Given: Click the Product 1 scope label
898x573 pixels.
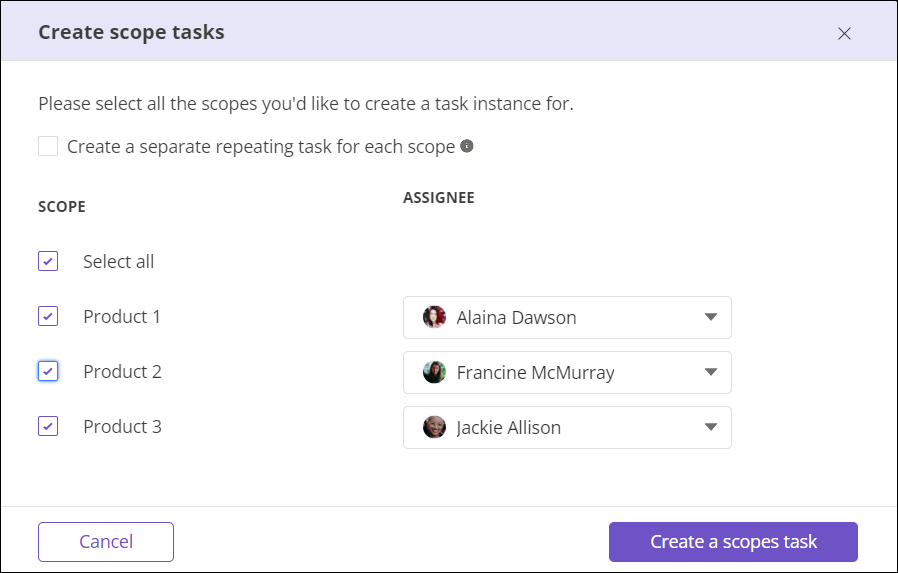Looking at the screenshot, I should click(122, 317).
